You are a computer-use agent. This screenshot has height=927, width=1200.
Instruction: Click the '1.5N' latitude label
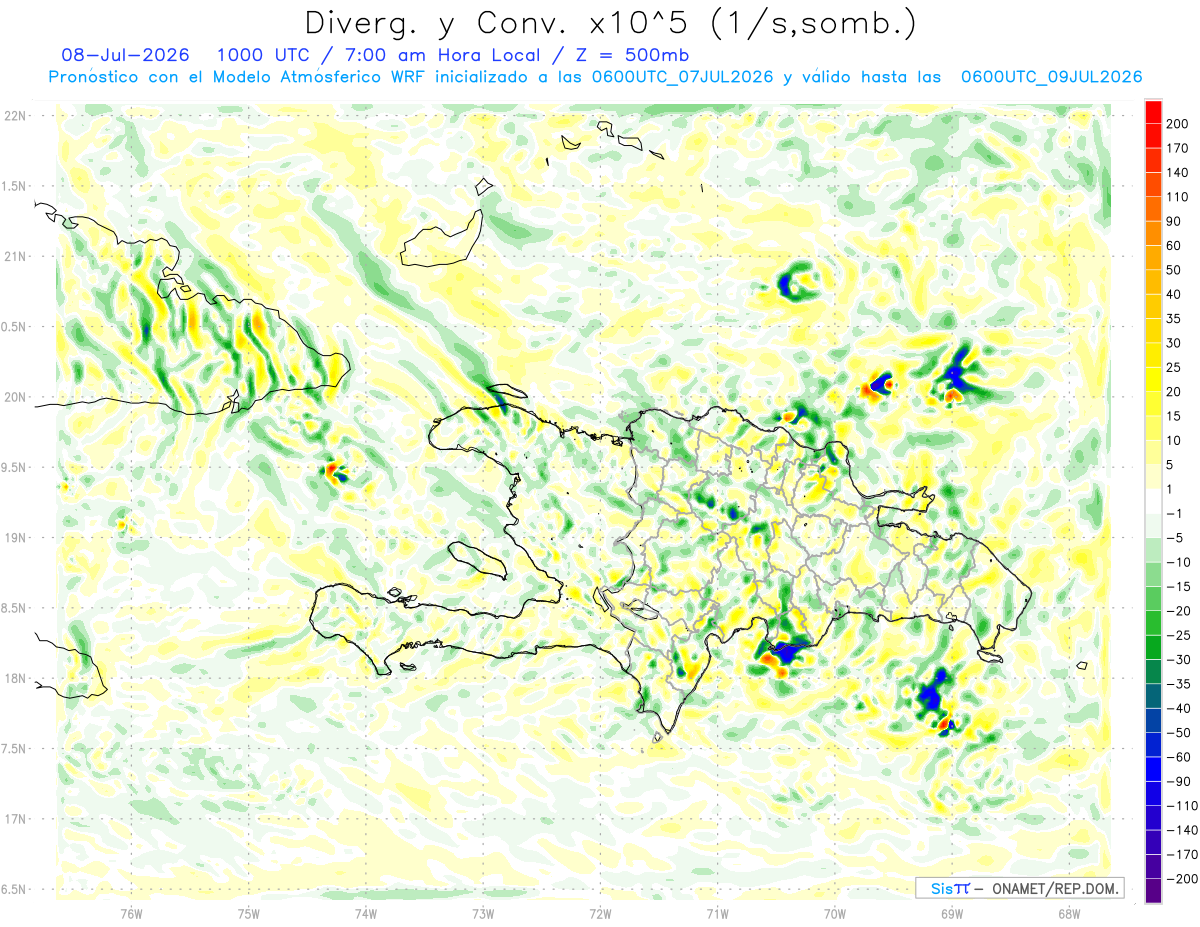(x=14, y=186)
